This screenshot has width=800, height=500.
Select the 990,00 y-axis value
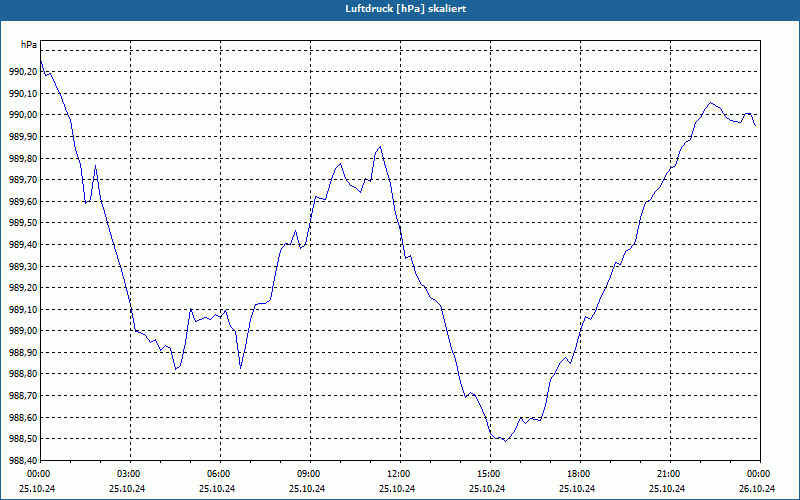(23, 115)
